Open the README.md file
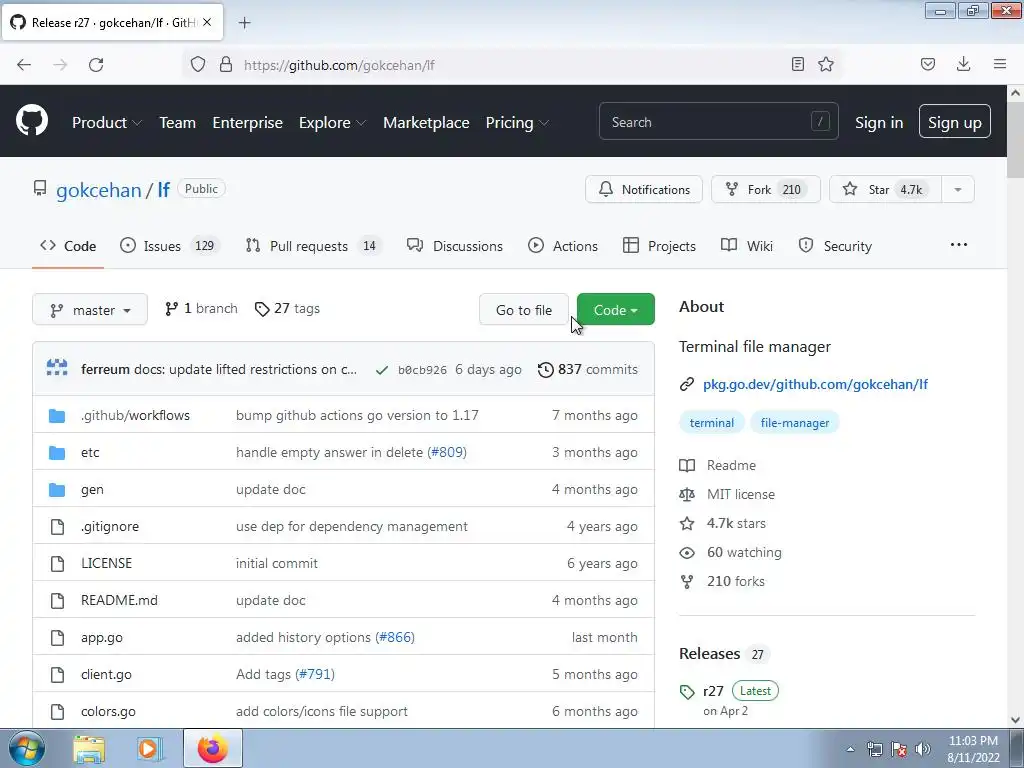The image size is (1024, 768). click(x=120, y=600)
